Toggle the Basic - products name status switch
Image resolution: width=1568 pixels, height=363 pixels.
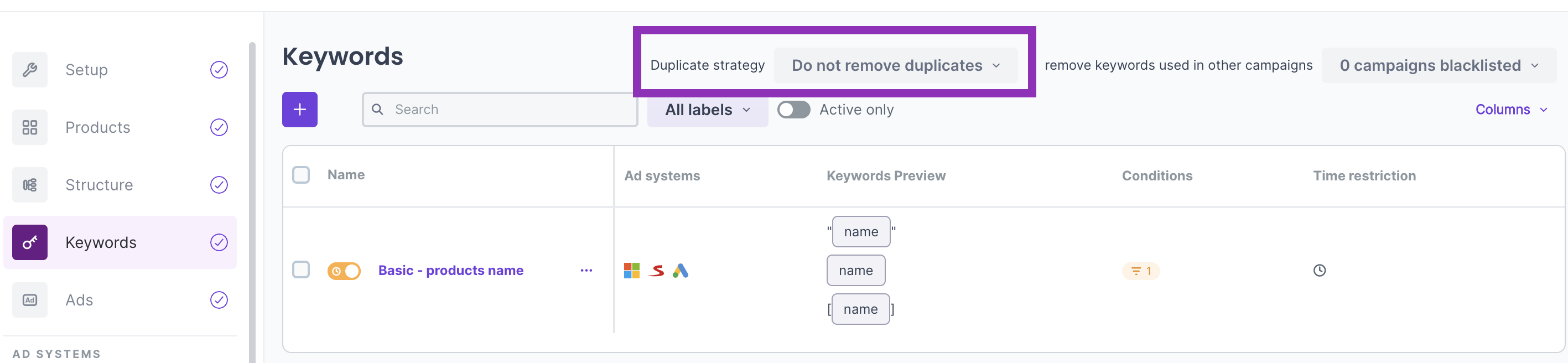(344, 271)
